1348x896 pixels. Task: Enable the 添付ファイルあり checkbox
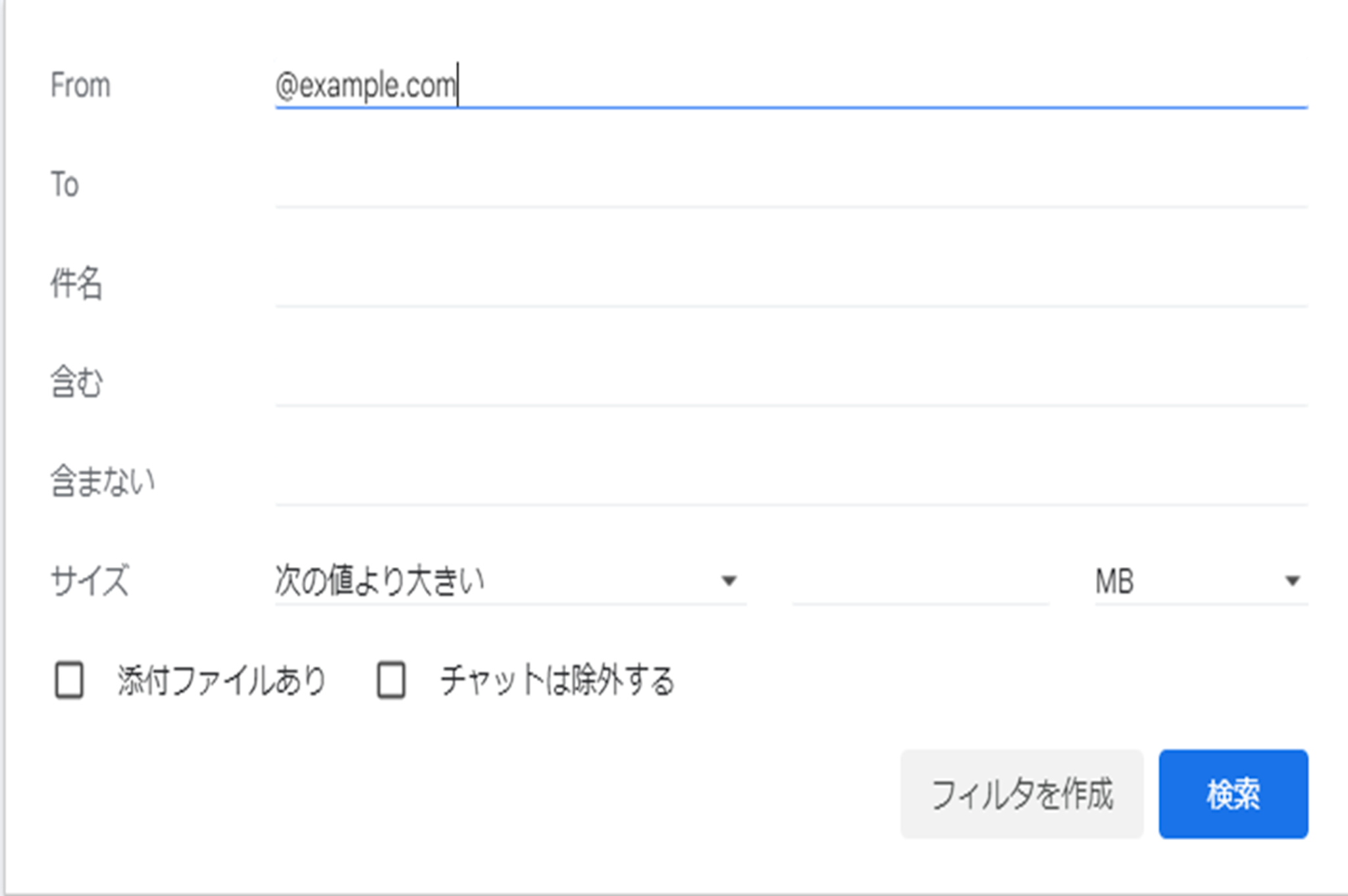69,680
